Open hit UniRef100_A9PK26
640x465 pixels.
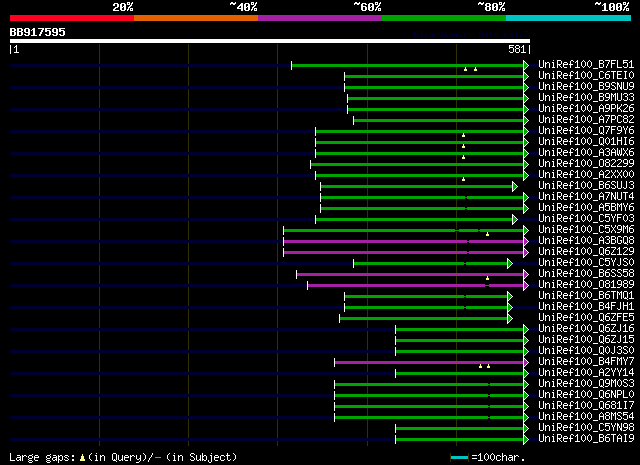(586, 108)
